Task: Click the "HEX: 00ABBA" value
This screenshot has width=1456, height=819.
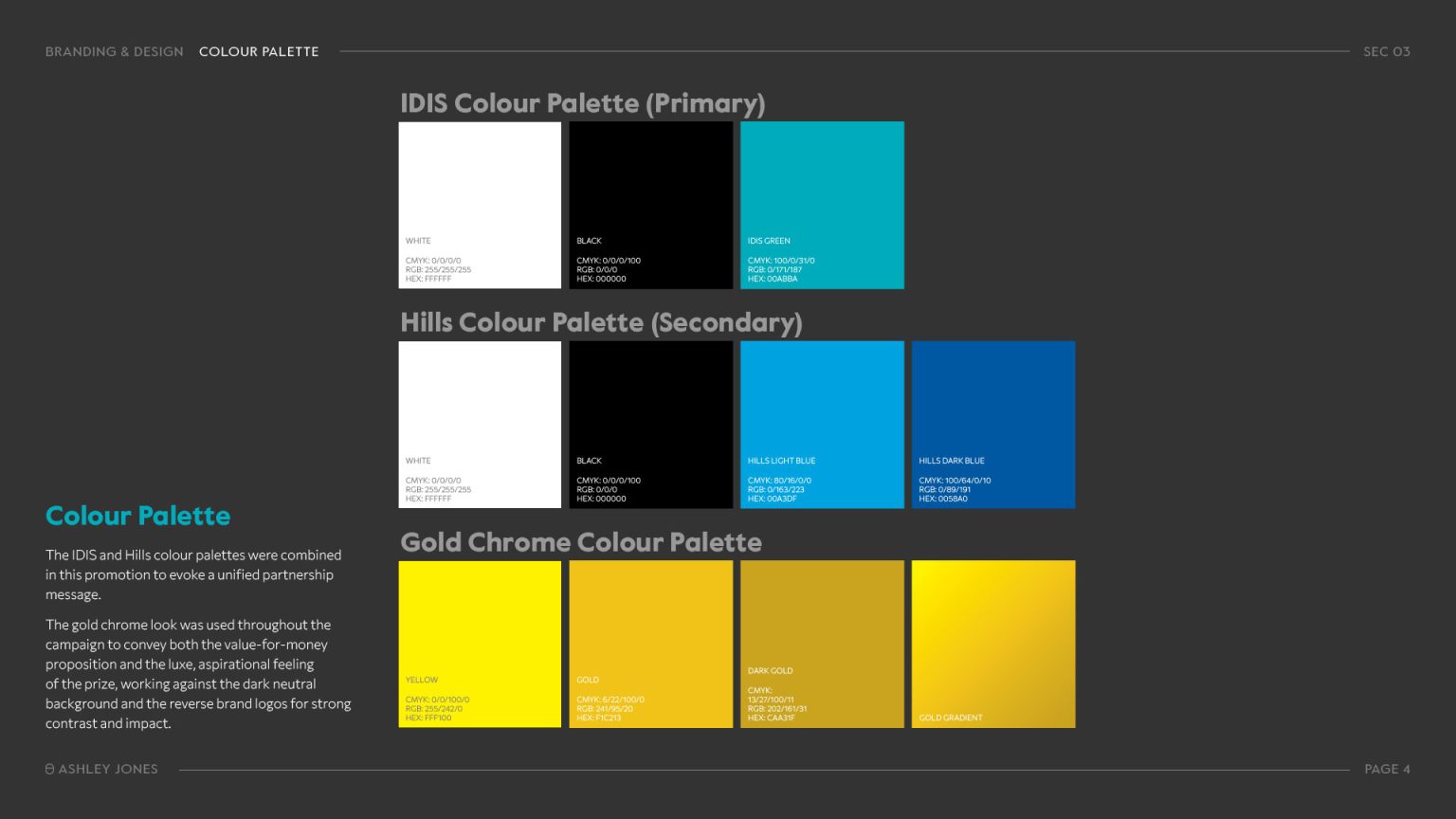Action: [773, 279]
